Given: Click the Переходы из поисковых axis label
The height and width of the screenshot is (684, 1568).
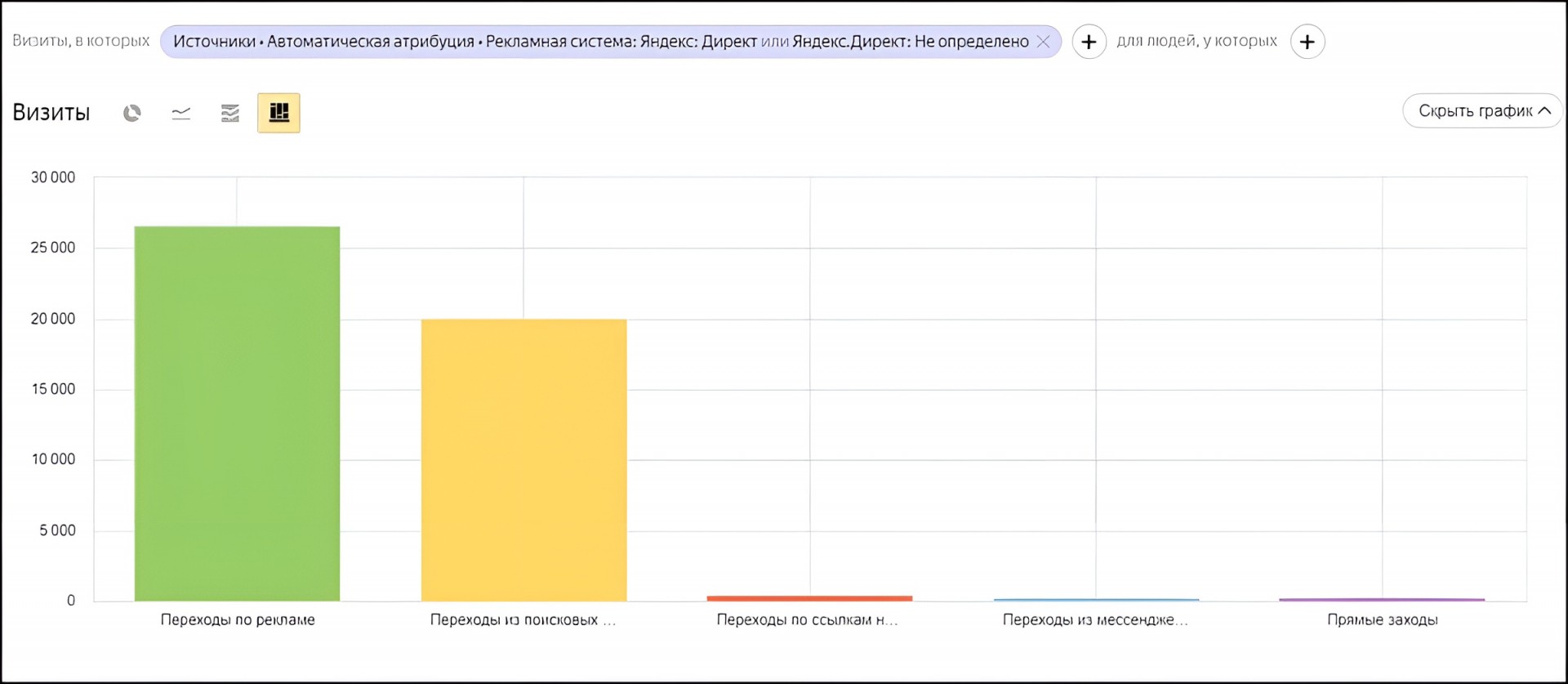Looking at the screenshot, I should click(x=523, y=620).
